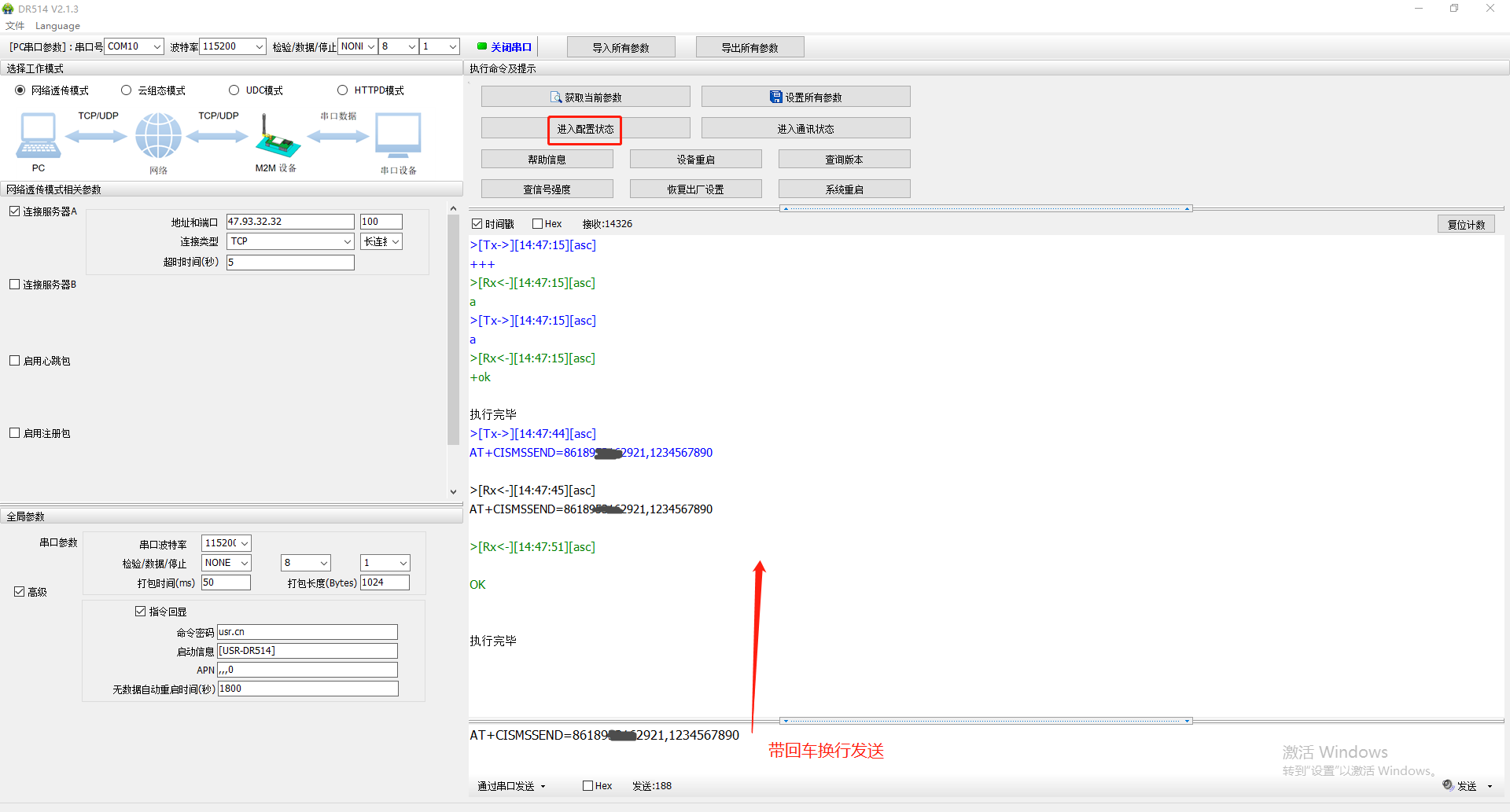Toggle the Hex checkbox in receive panel
This screenshot has width=1510, height=812.
pos(538,224)
